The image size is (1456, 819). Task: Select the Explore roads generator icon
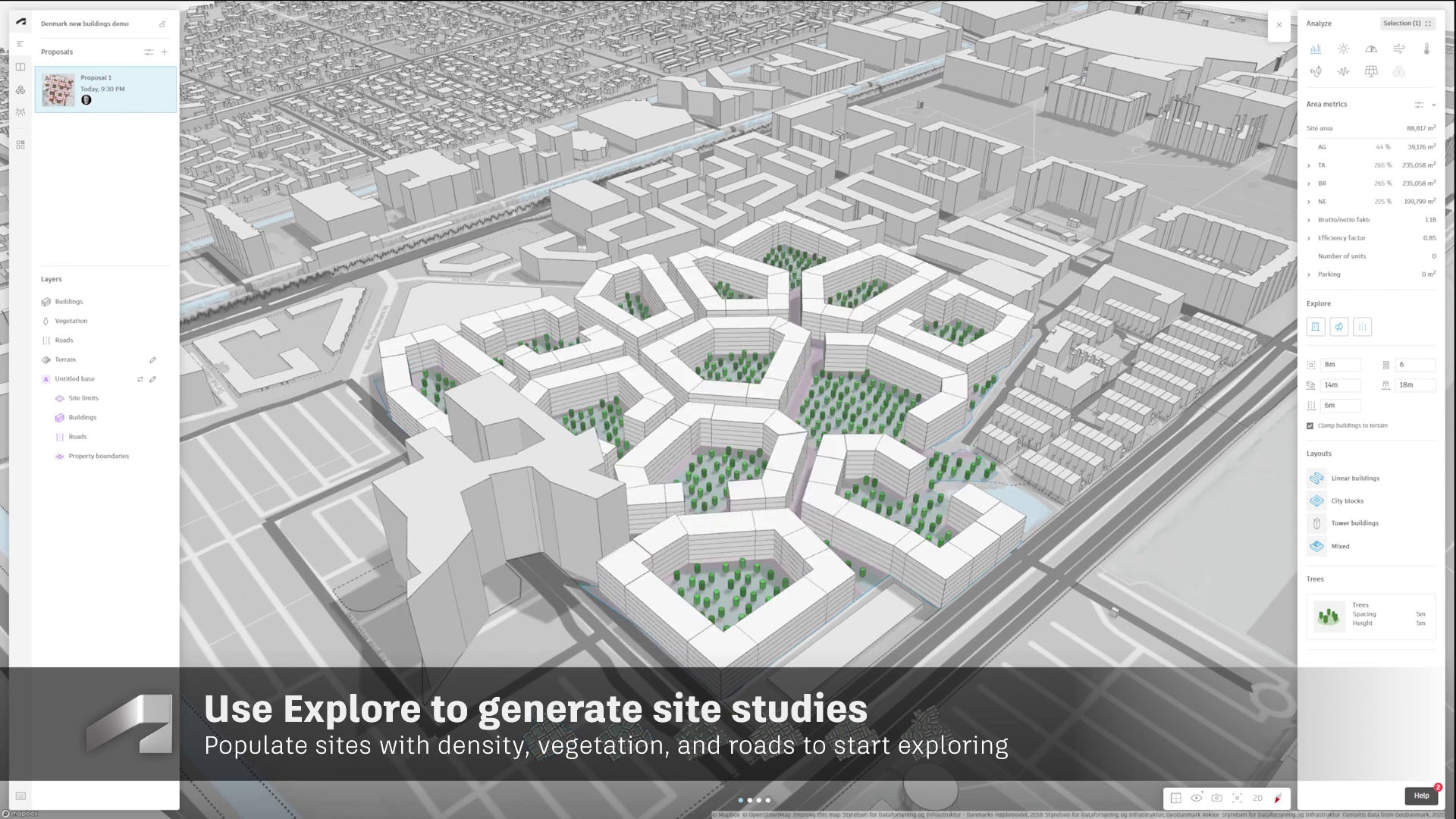click(x=1362, y=327)
